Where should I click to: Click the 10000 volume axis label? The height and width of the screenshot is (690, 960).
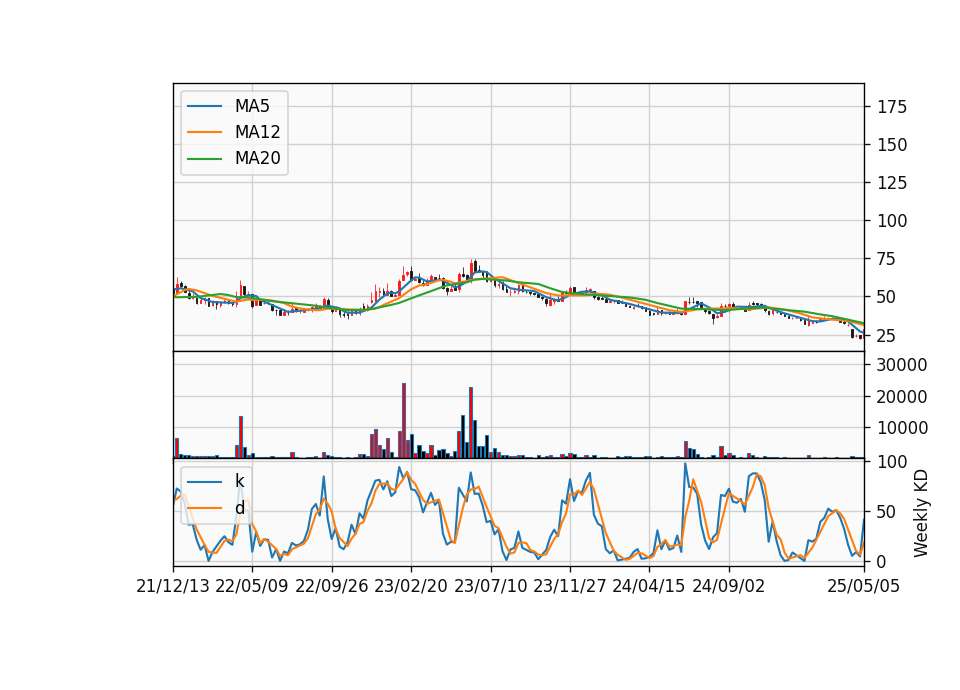tap(902, 428)
